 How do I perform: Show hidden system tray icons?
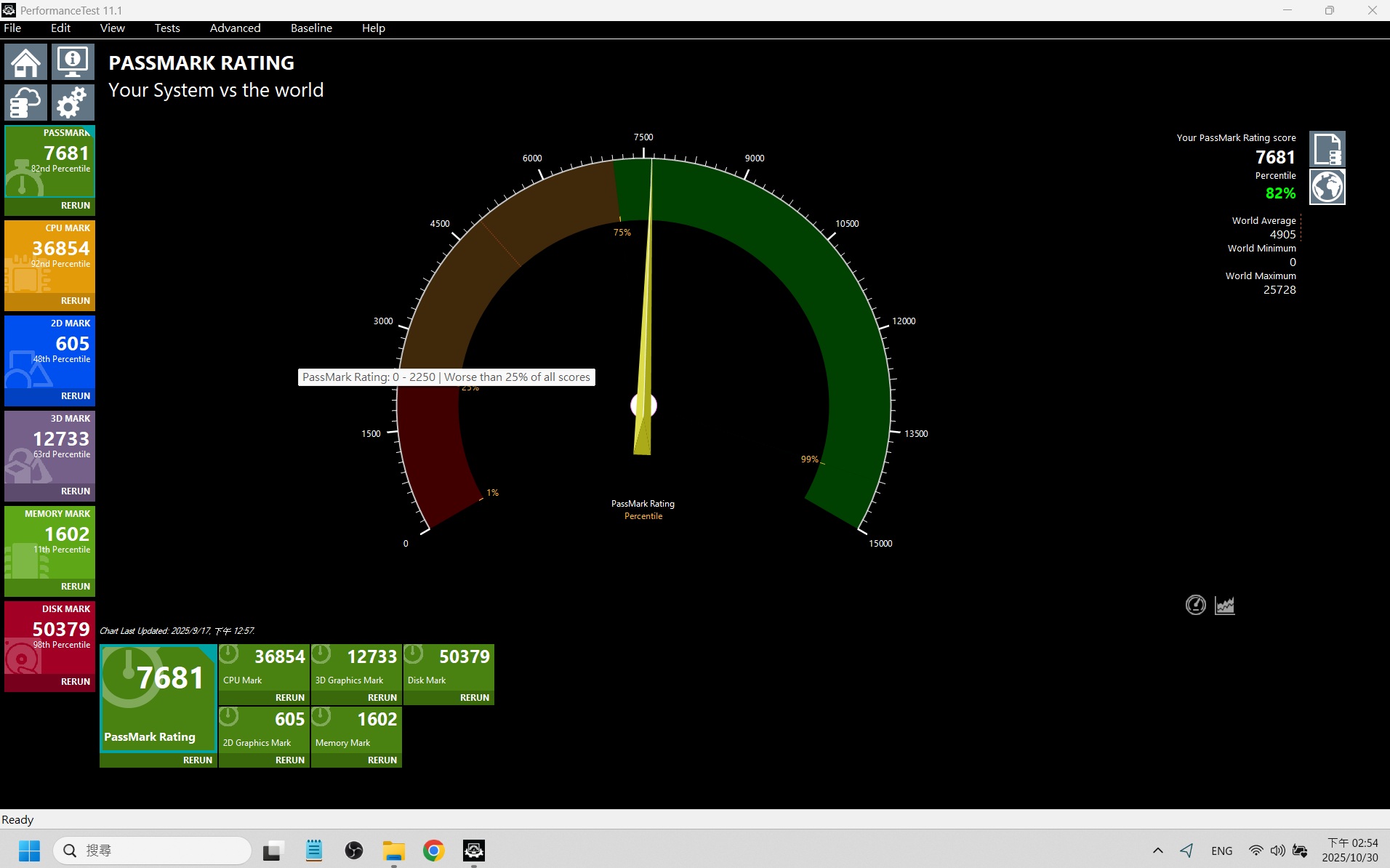1158,850
